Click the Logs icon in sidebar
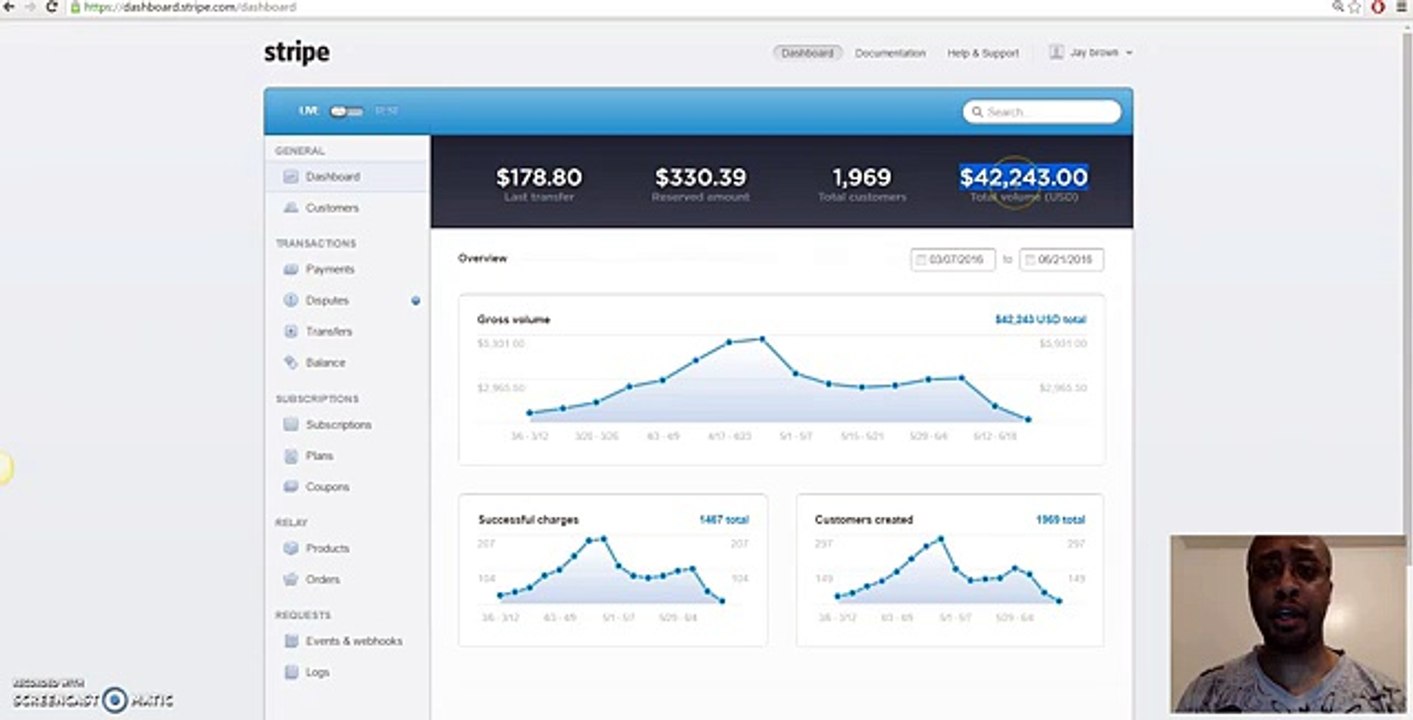The height and width of the screenshot is (720, 1413). click(290, 672)
